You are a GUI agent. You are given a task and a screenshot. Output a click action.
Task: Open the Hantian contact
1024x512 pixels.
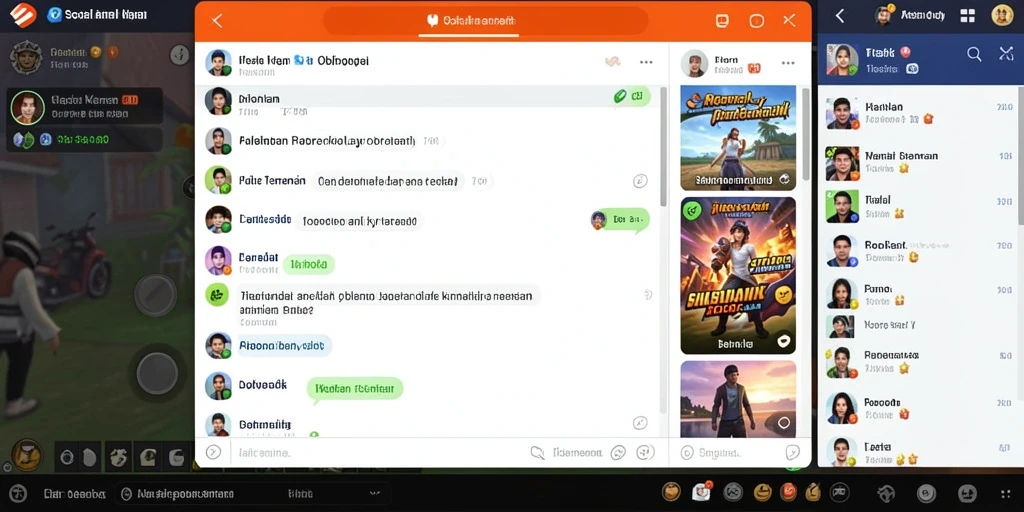[920, 113]
